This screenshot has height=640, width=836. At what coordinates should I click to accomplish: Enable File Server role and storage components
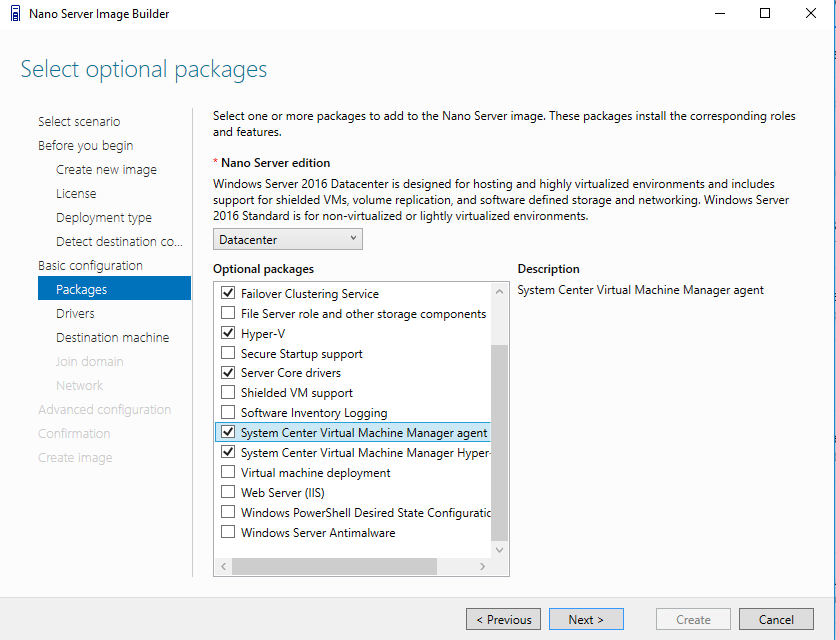tap(228, 313)
